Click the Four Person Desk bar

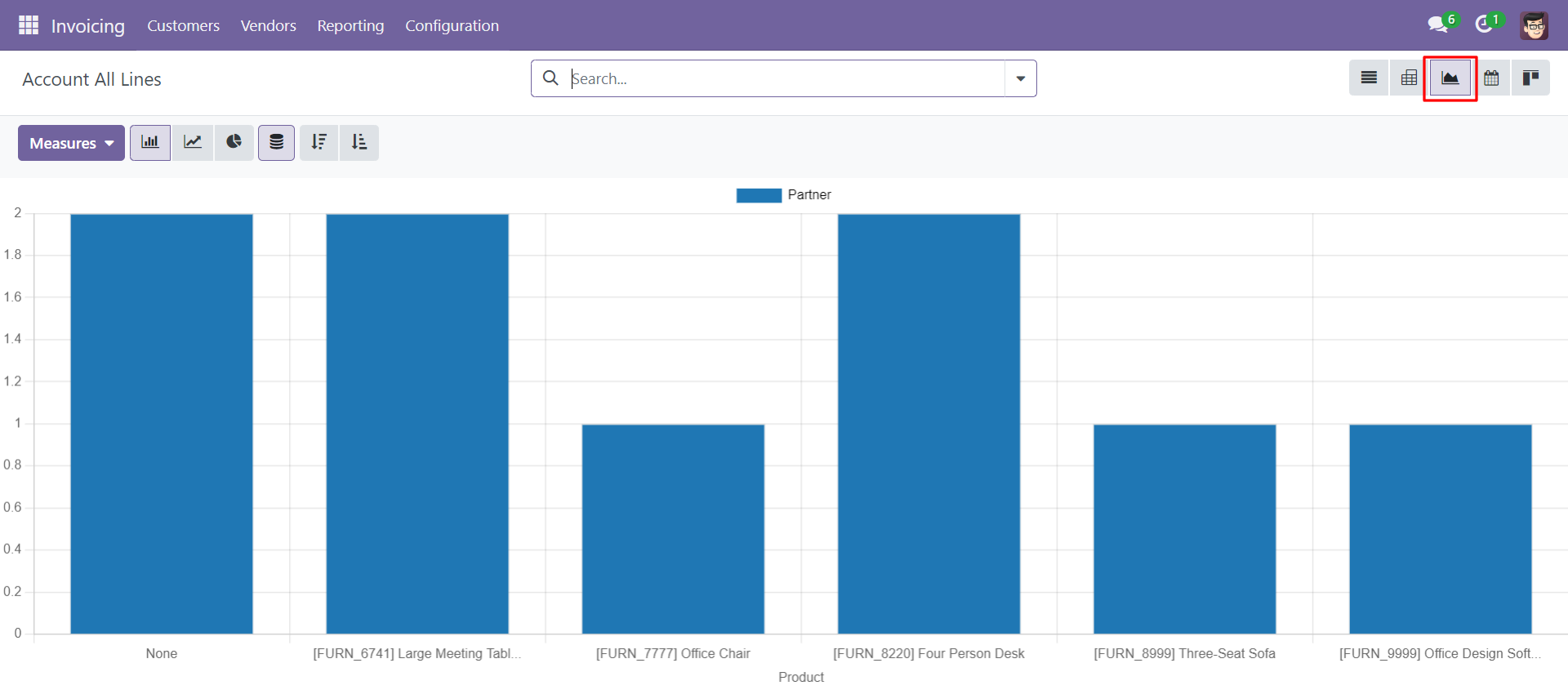[929, 424]
